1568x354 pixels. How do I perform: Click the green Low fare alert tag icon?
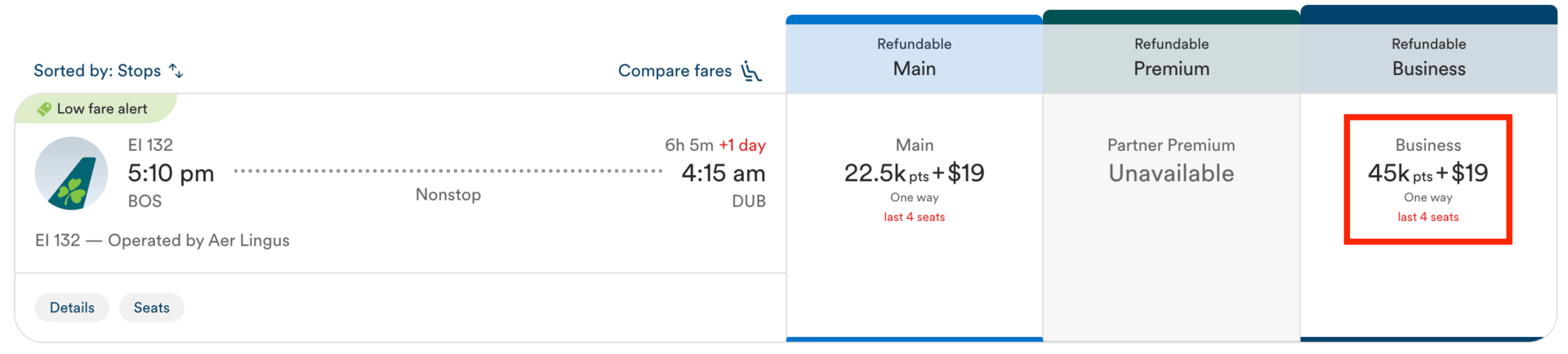[x=44, y=108]
